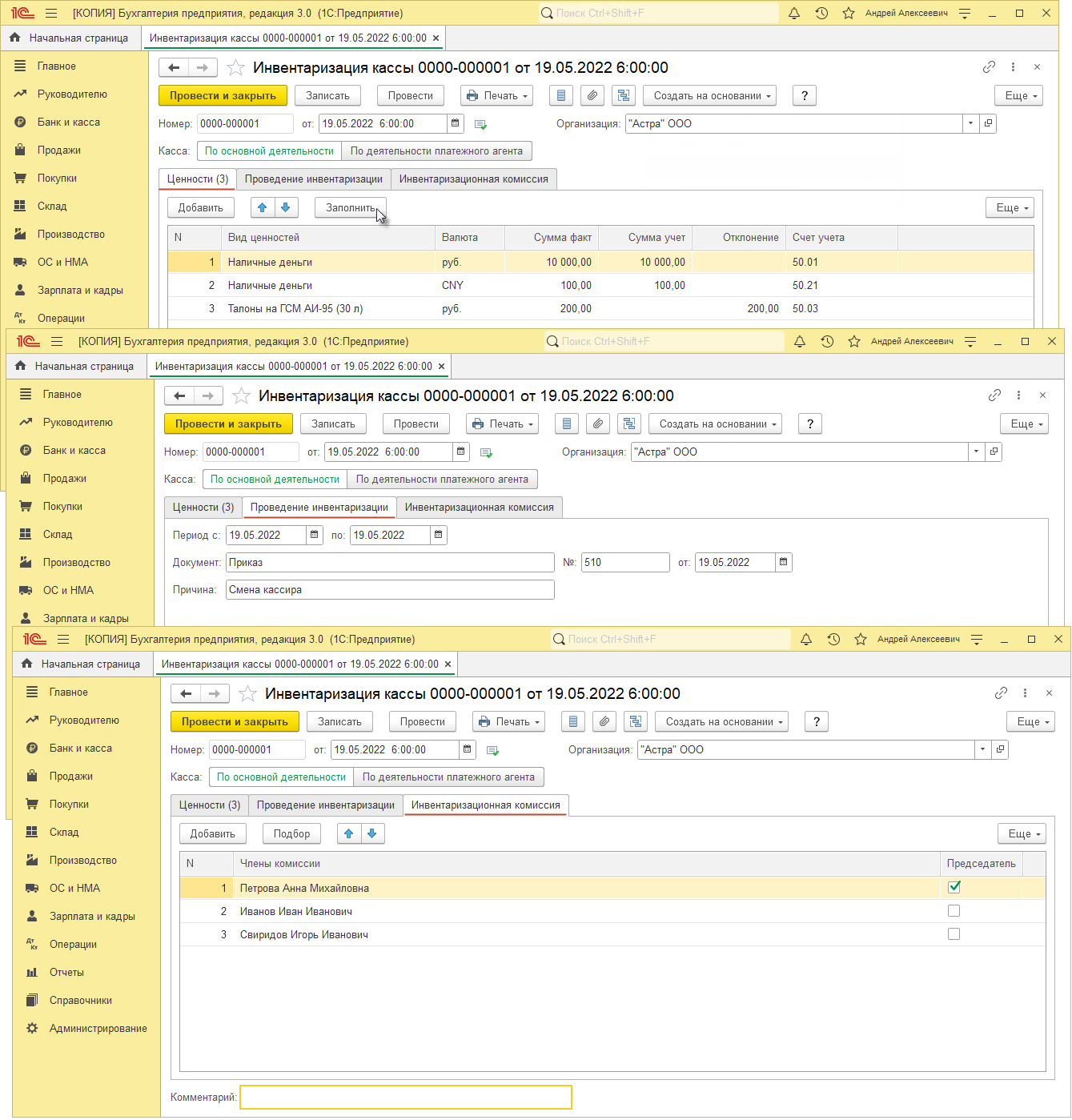Open calendar for the order date 19.05.2022 in the middle window
Screen dimensions: 1072x1120
point(783,562)
